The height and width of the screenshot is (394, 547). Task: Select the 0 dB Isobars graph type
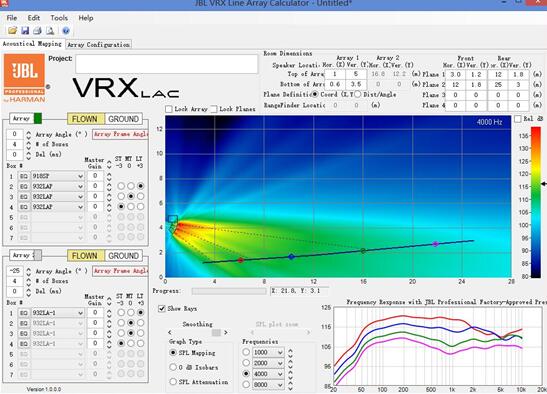tap(173, 367)
